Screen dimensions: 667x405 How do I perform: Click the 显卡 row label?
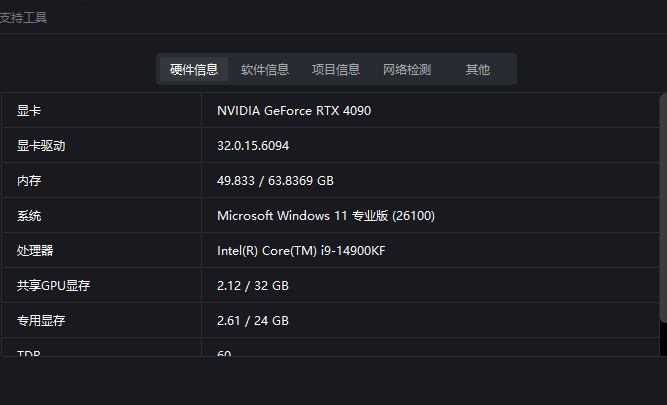(x=29, y=111)
